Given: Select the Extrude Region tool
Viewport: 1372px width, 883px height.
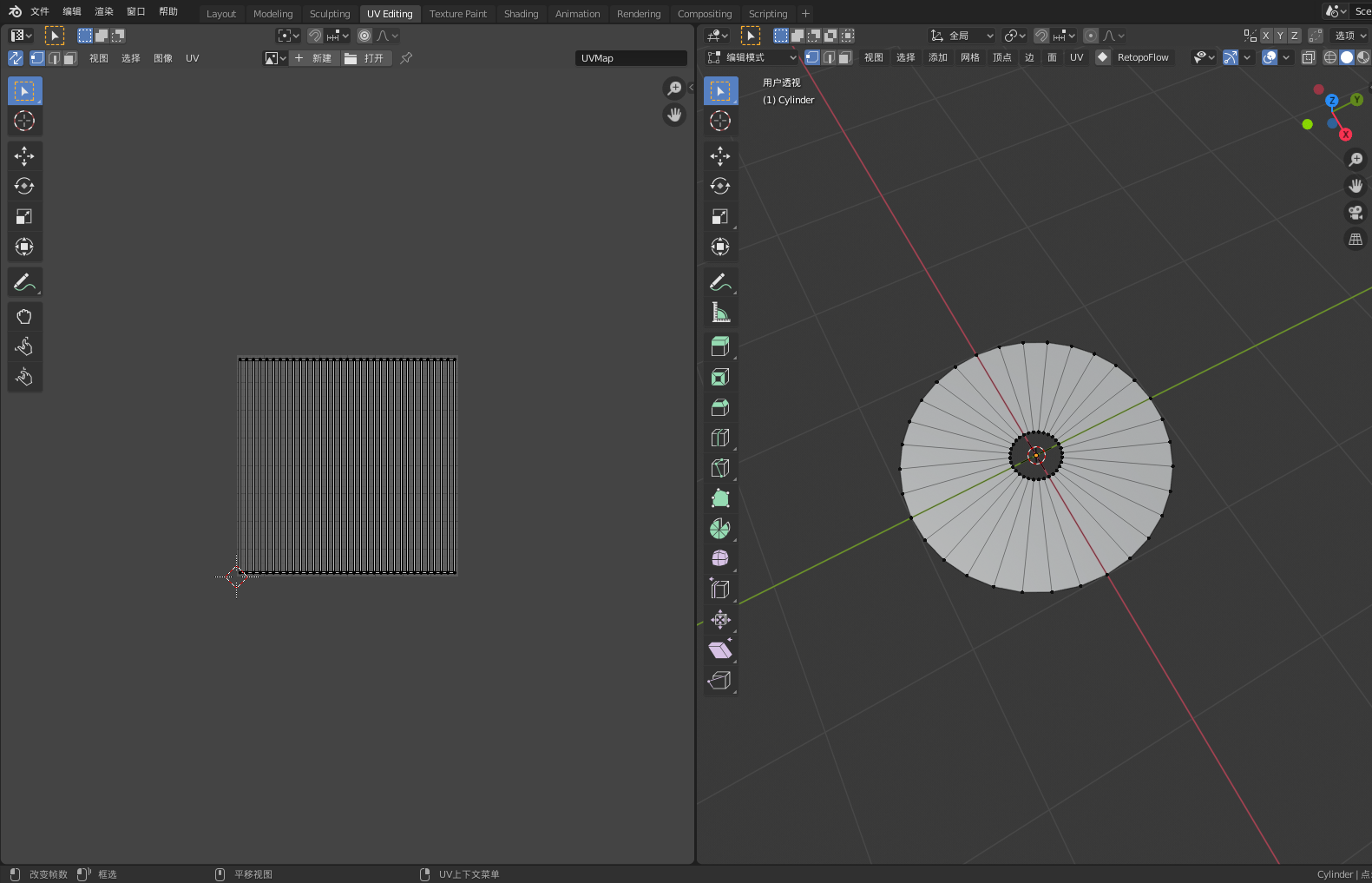Looking at the screenshot, I should tap(719, 346).
